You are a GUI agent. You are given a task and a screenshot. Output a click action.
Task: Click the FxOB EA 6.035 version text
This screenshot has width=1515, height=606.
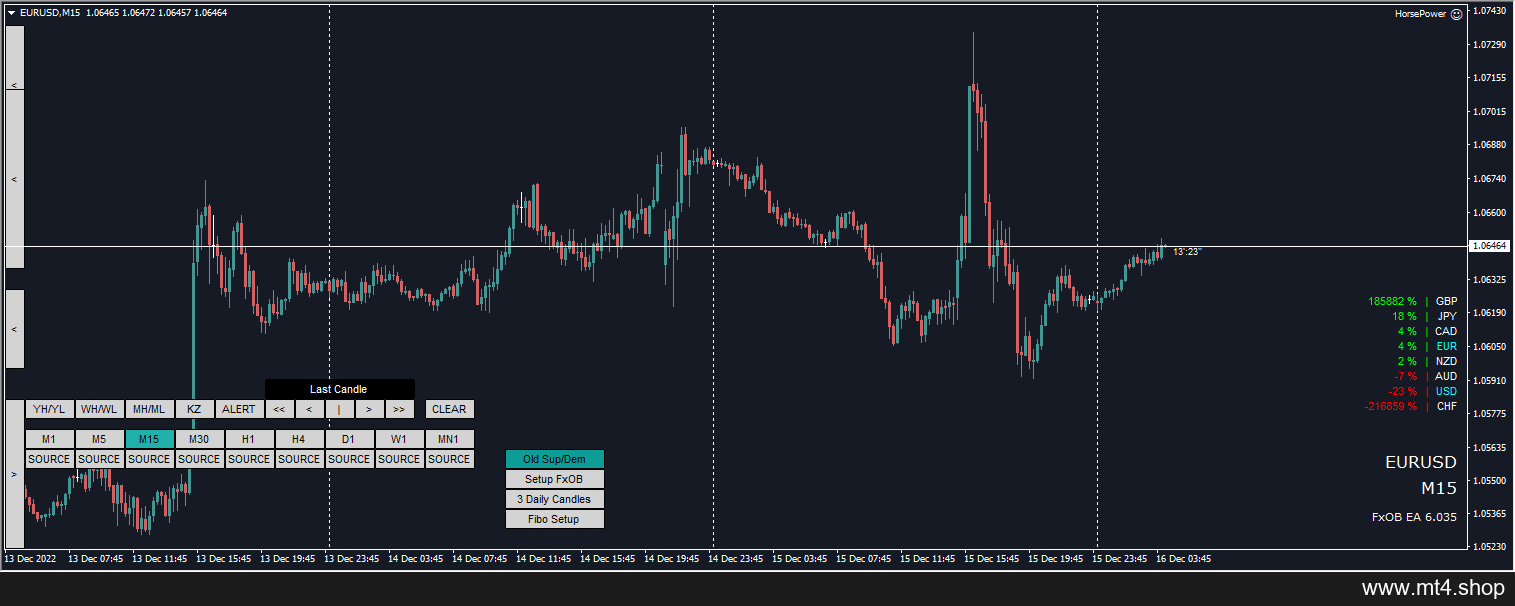[x=1414, y=517]
